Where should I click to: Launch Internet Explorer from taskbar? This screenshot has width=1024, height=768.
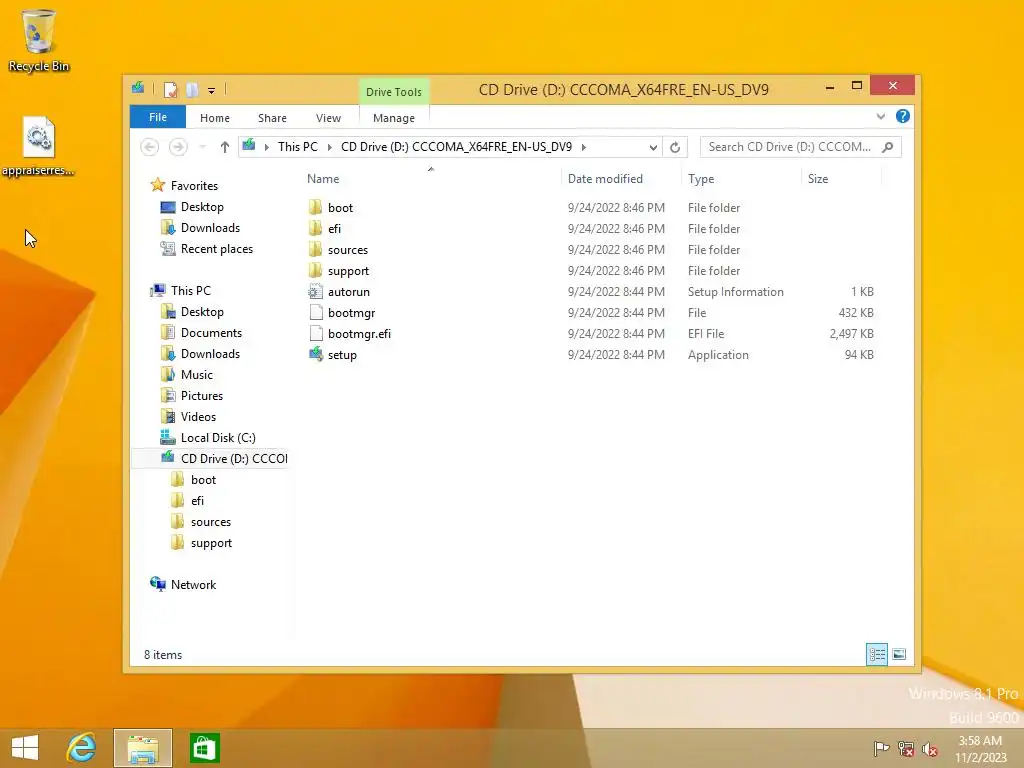point(82,748)
